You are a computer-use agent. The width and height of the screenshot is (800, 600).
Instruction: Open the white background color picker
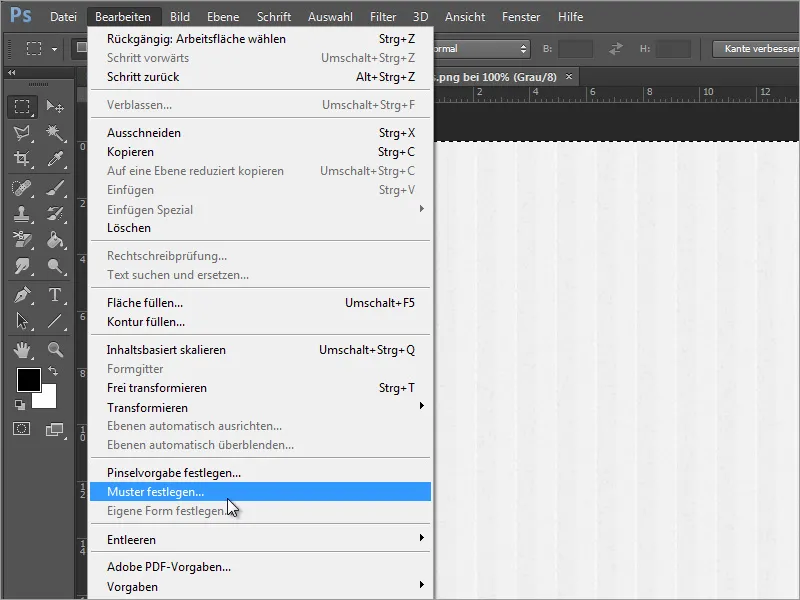click(48, 399)
